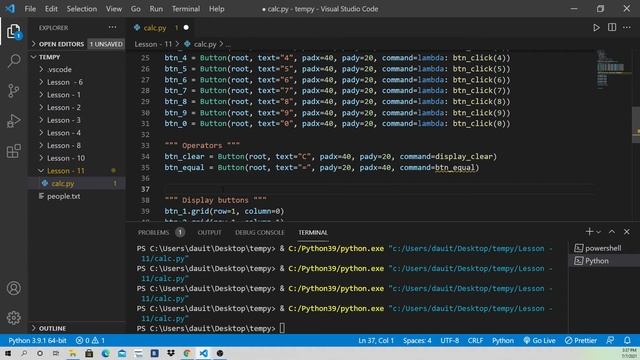The image size is (640, 360).
Task: Collapse the Lesson - 11 folder
Action: pos(41,171)
